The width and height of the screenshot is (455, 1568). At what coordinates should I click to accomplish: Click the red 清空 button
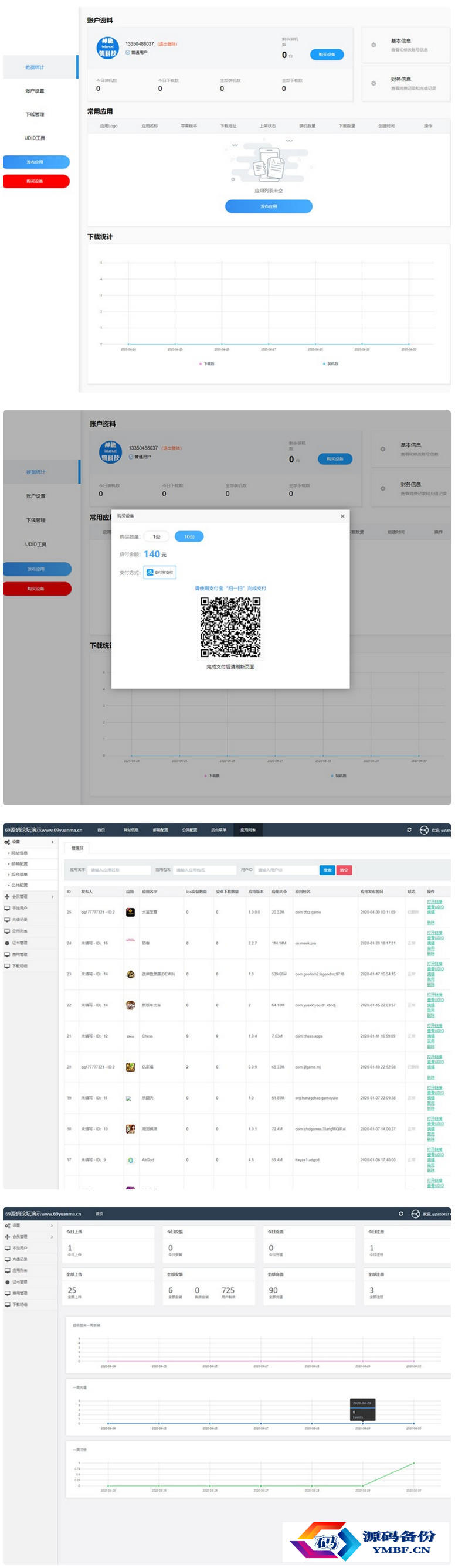point(344,870)
